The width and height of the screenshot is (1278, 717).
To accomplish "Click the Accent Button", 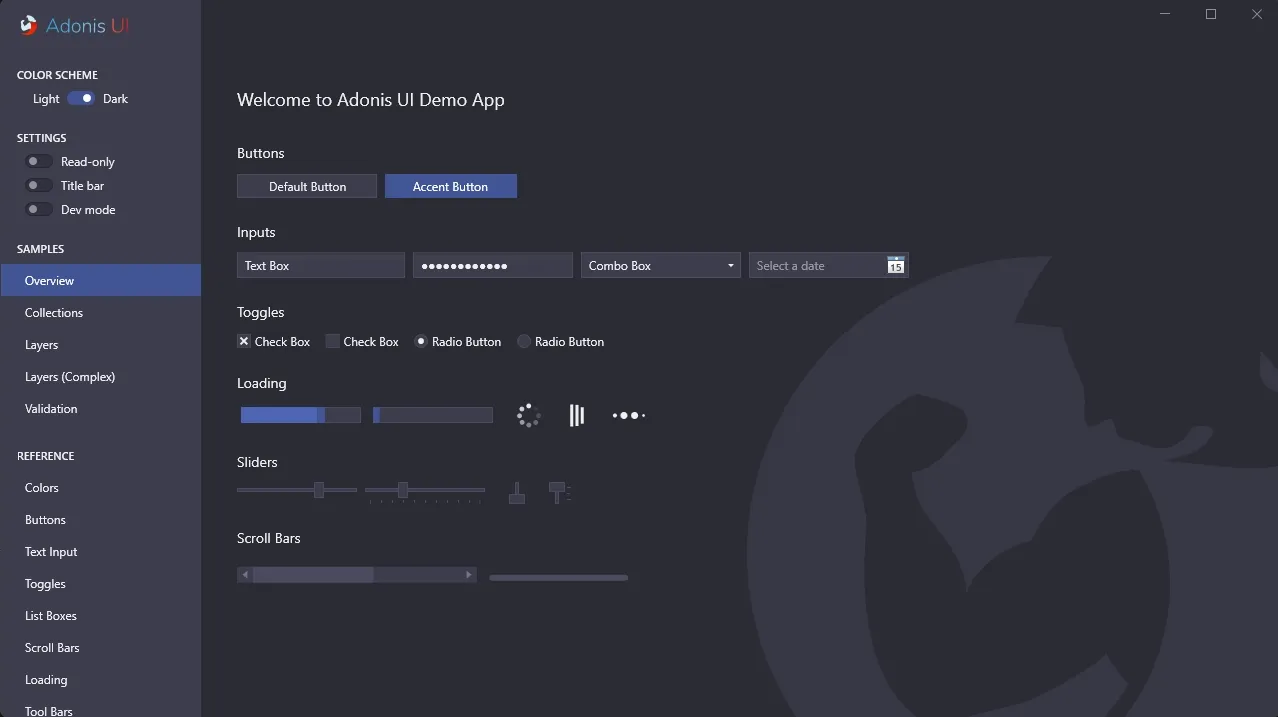I will pos(450,186).
